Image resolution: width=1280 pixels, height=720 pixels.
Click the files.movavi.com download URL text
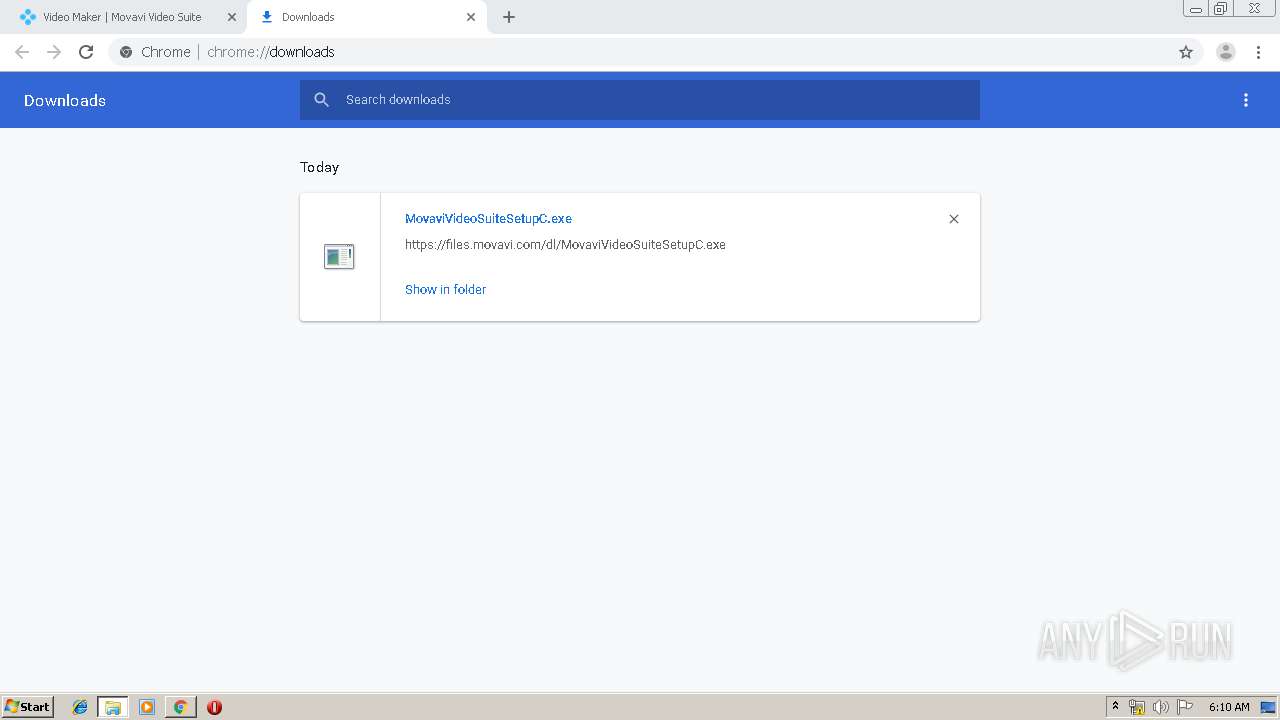[x=565, y=245]
